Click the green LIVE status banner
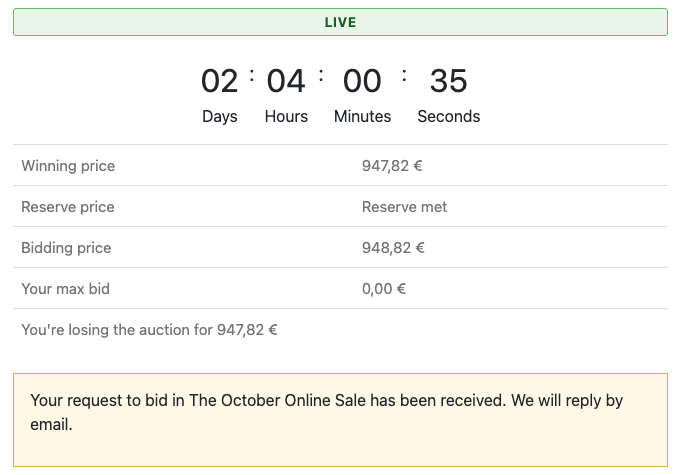Viewport: 681px width, 475px height. tap(340, 22)
